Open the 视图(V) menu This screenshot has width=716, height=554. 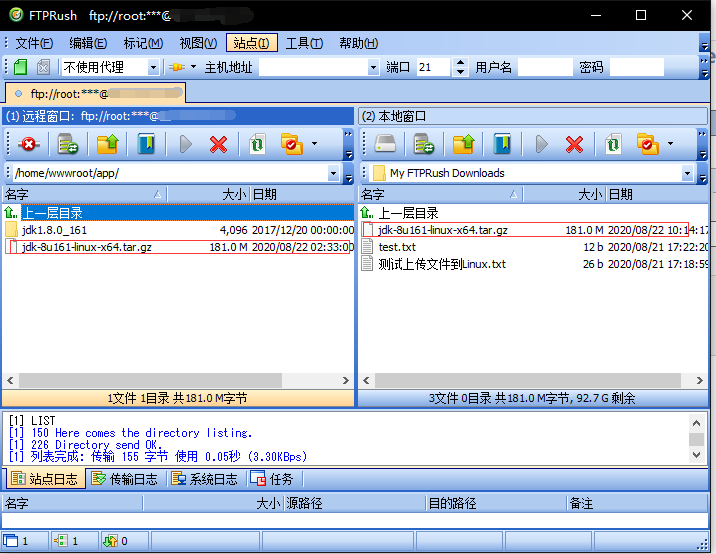pos(198,43)
